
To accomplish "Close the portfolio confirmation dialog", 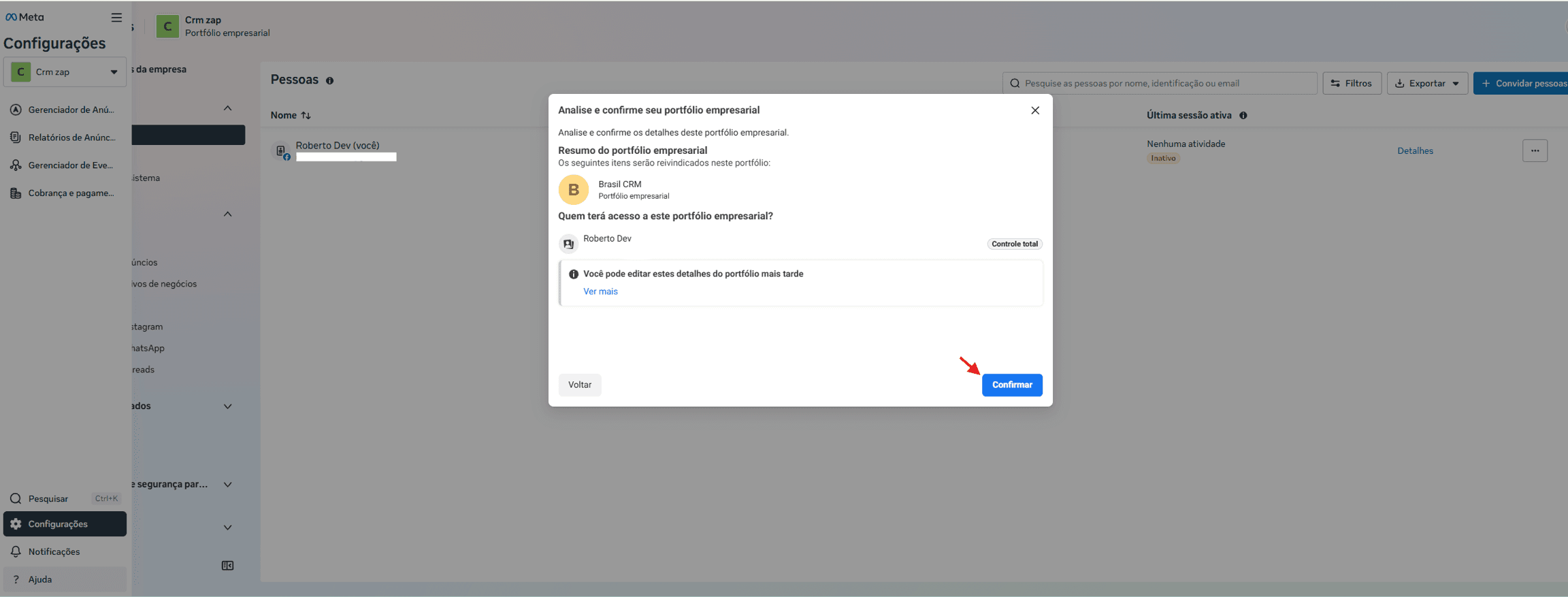I will coord(1034,110).
